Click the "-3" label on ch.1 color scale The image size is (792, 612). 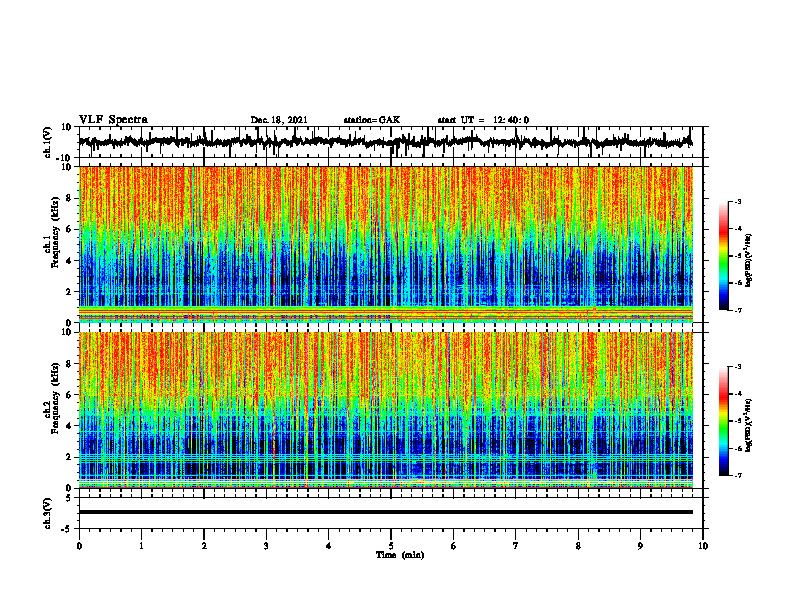pos(738,201)
